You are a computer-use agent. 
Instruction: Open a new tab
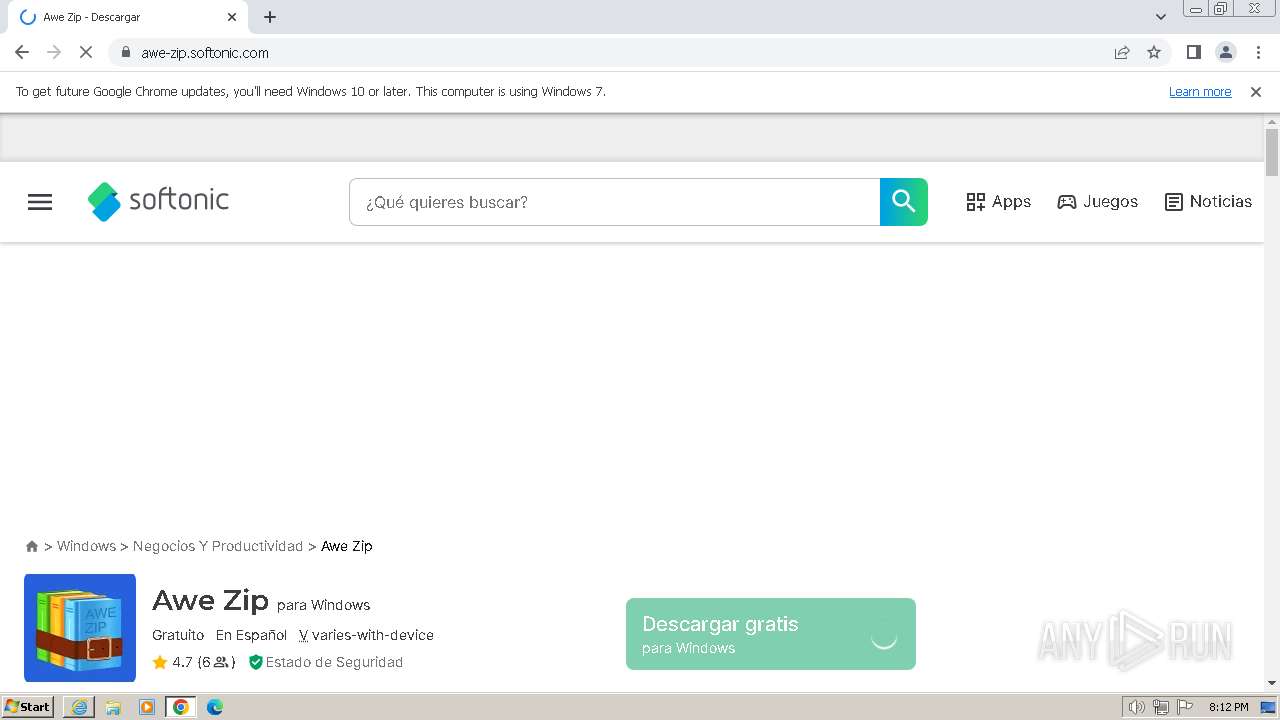(x=270, y=17)
